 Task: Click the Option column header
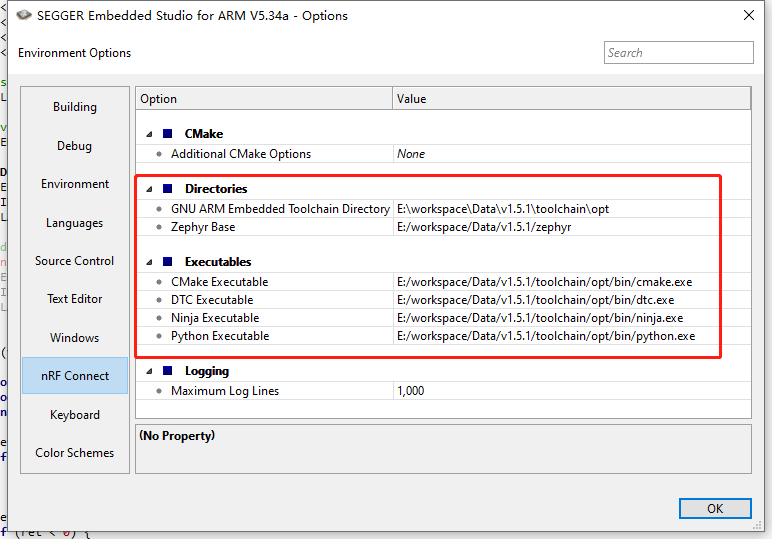(264, 98)
